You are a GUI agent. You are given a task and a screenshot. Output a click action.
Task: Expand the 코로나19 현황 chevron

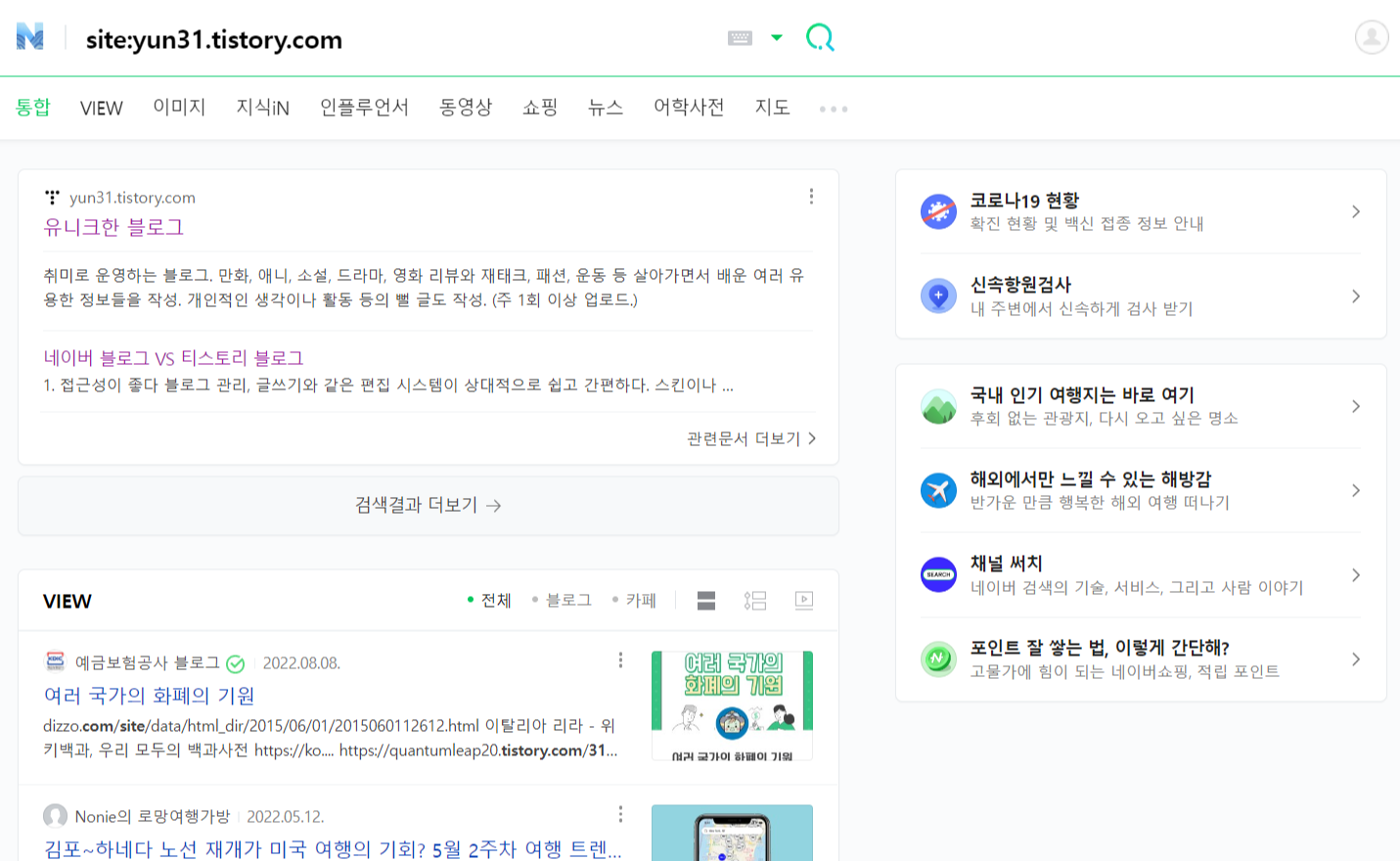pos(1356,211)
